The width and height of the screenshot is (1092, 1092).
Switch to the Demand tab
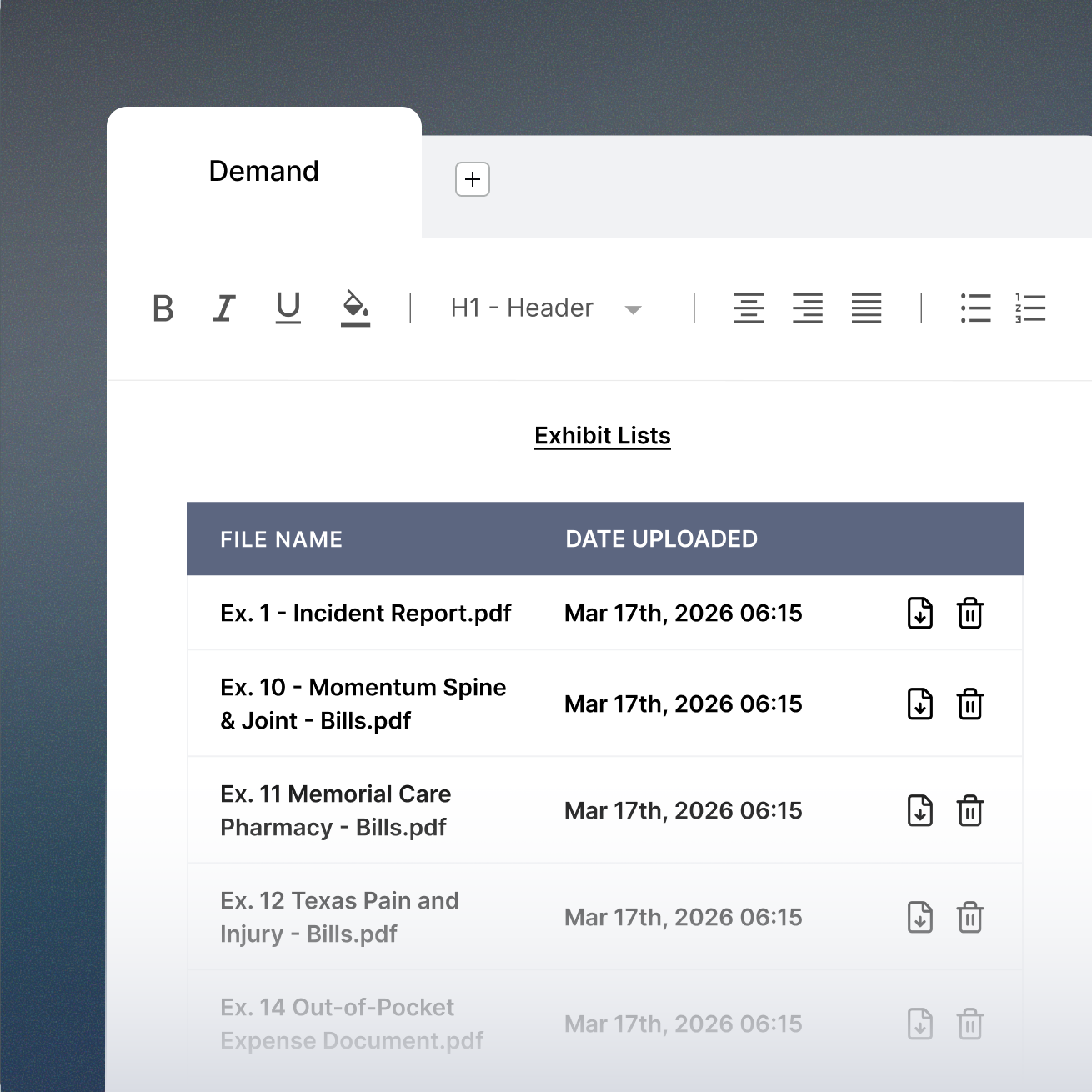point(263,172)
